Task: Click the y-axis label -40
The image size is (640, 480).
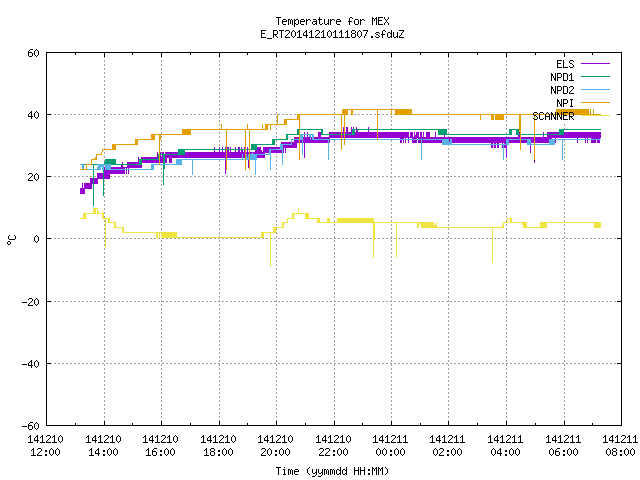Action: 31,364
